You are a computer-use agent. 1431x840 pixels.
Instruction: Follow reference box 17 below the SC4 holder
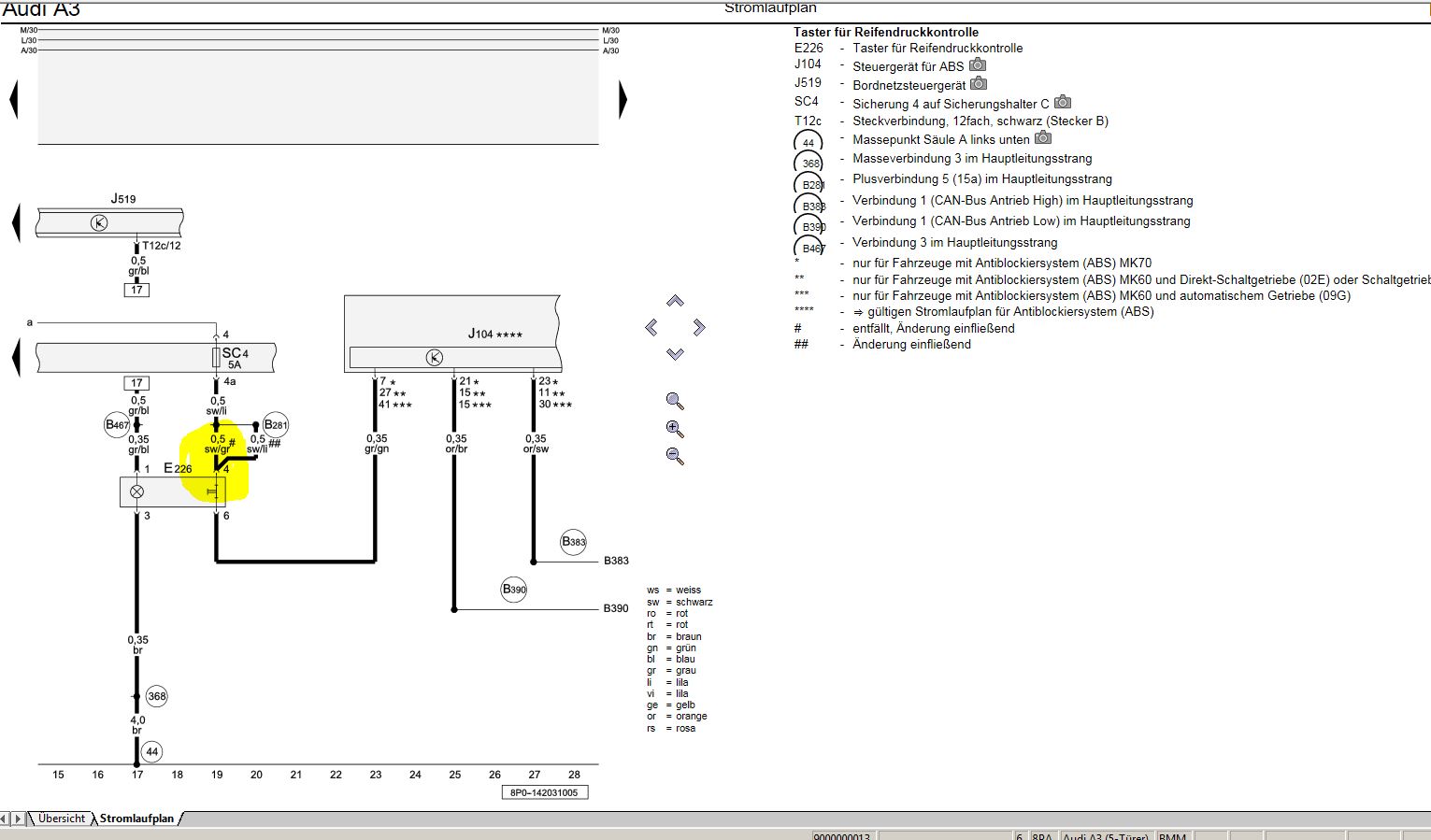(137, 382)
